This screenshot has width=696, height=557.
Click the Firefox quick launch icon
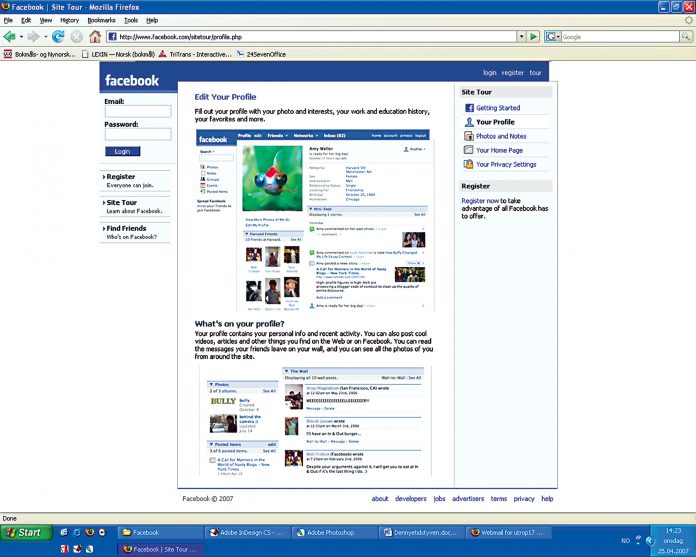pyautogui.click(x=89, y=532)
